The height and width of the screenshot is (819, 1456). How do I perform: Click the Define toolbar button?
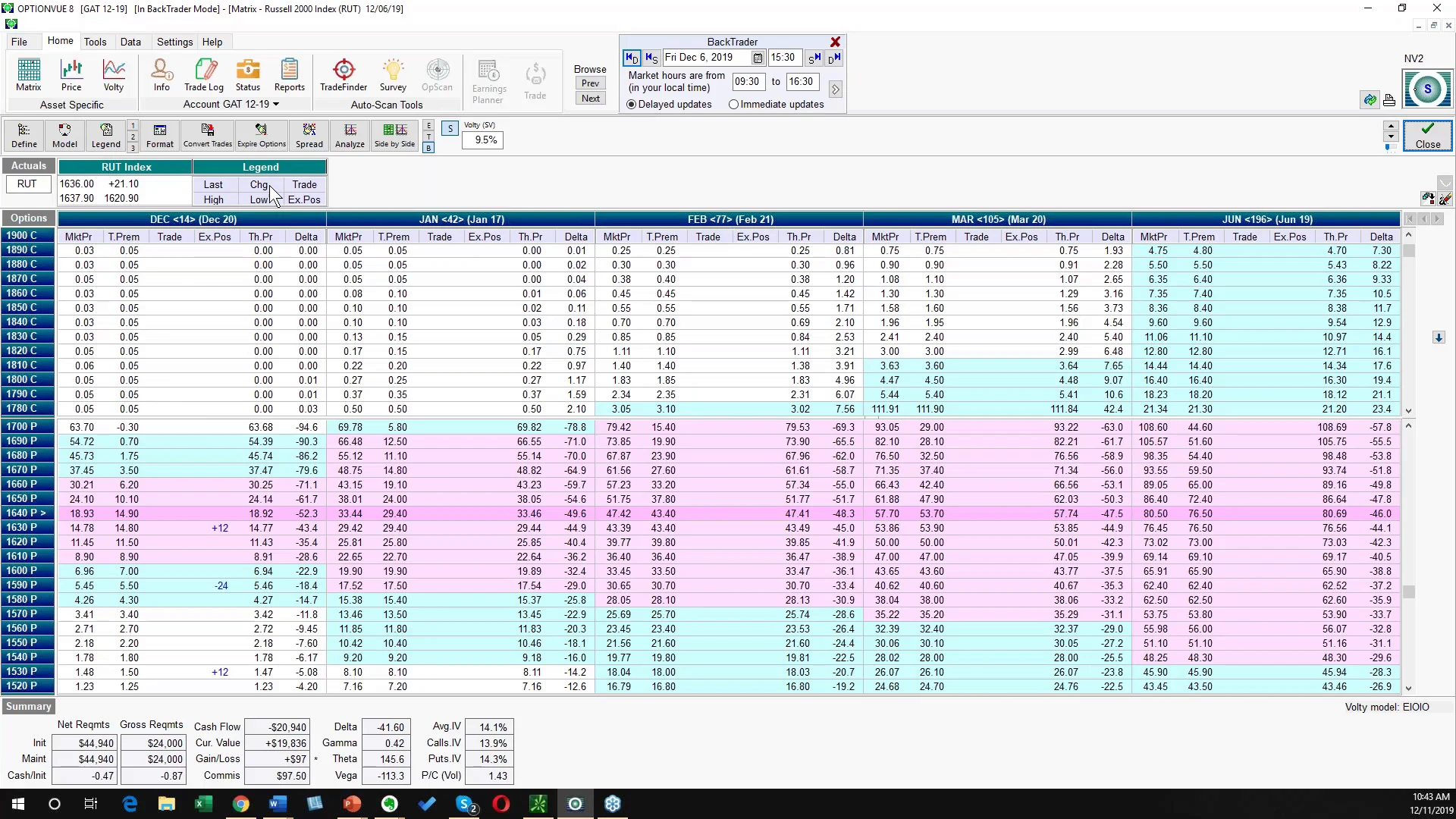coord(24,136)
